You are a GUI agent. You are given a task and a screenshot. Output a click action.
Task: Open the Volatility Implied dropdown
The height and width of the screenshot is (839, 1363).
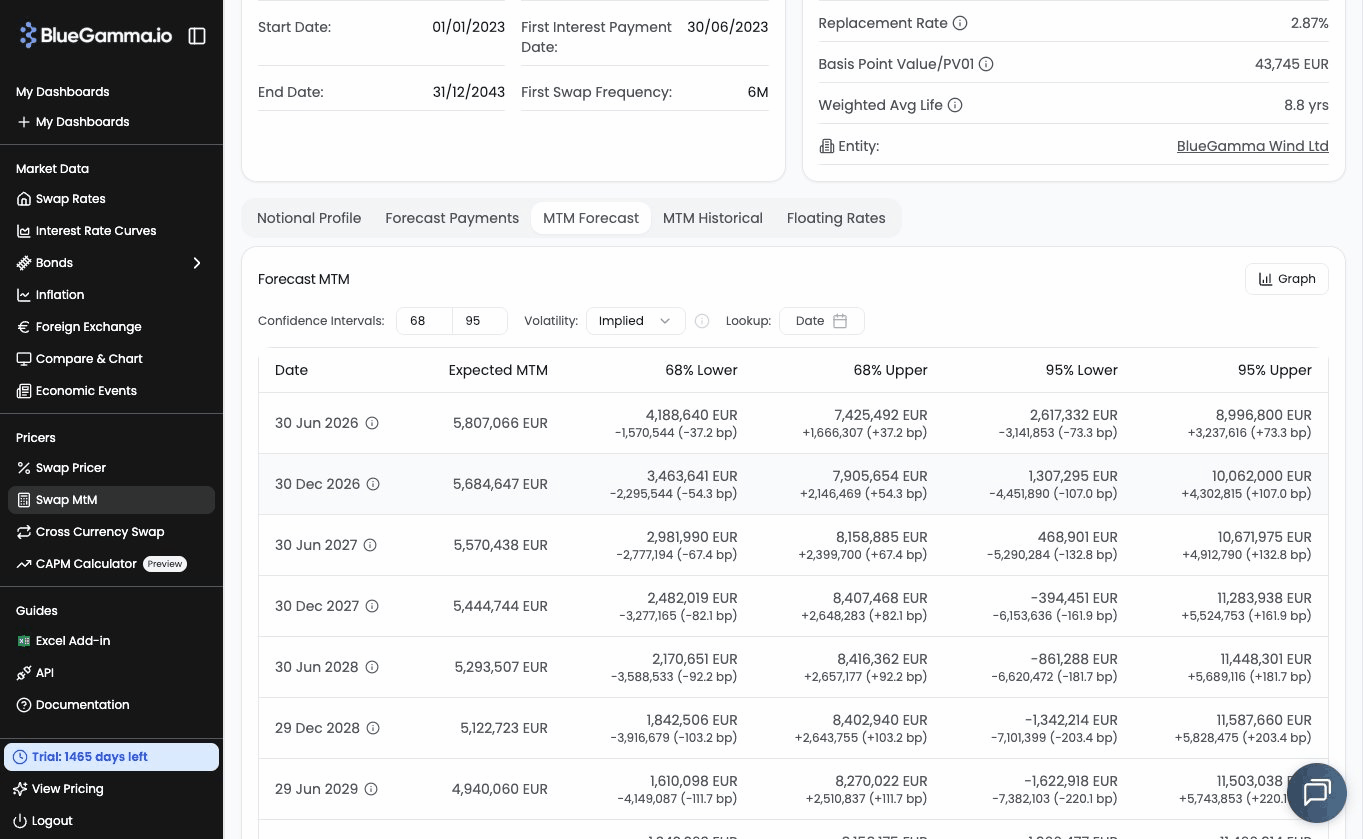(635, 321)
